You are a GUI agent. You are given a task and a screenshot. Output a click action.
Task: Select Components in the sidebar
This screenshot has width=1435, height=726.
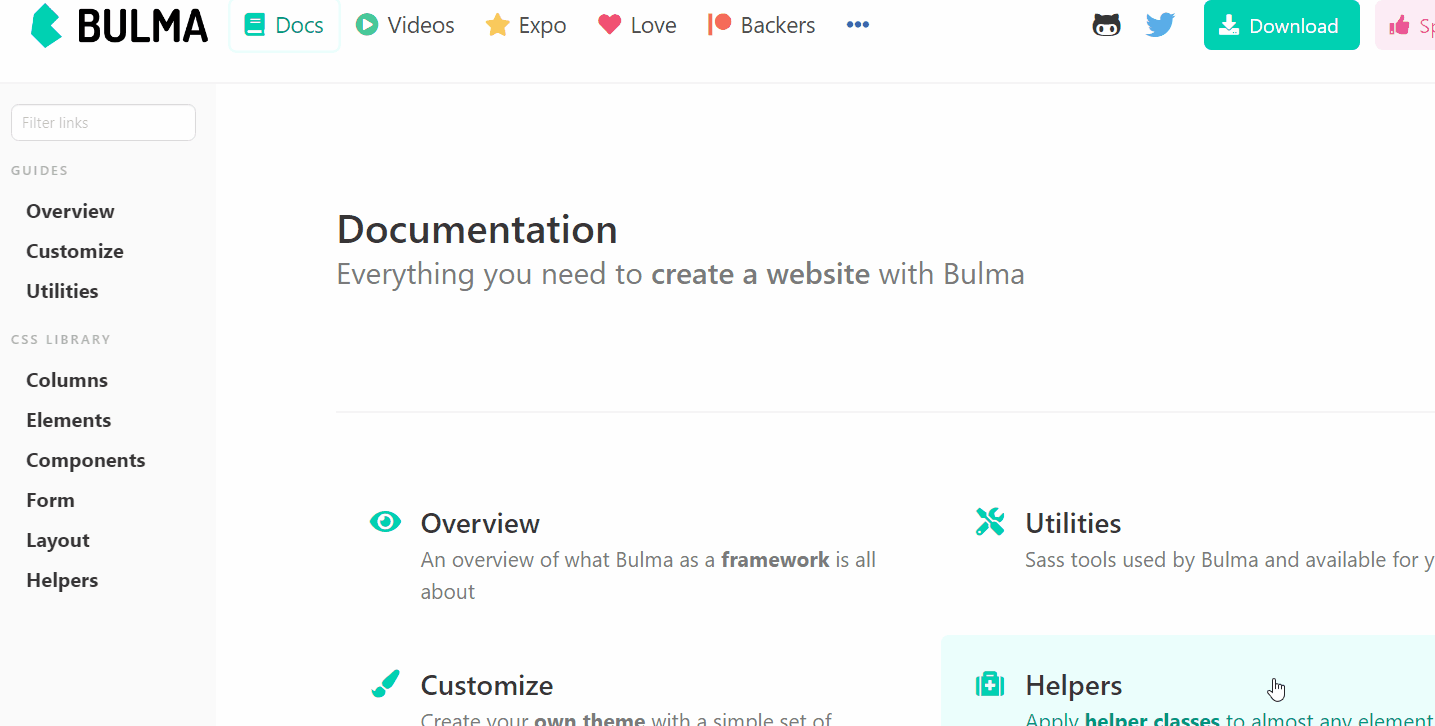(x=86, y=460)
